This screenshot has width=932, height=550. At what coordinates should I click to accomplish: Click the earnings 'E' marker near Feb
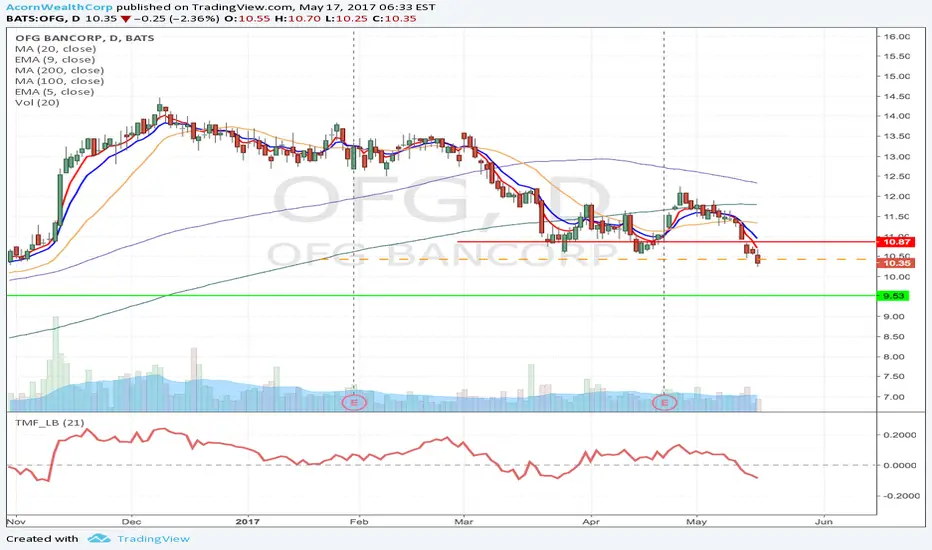[354, 403]
